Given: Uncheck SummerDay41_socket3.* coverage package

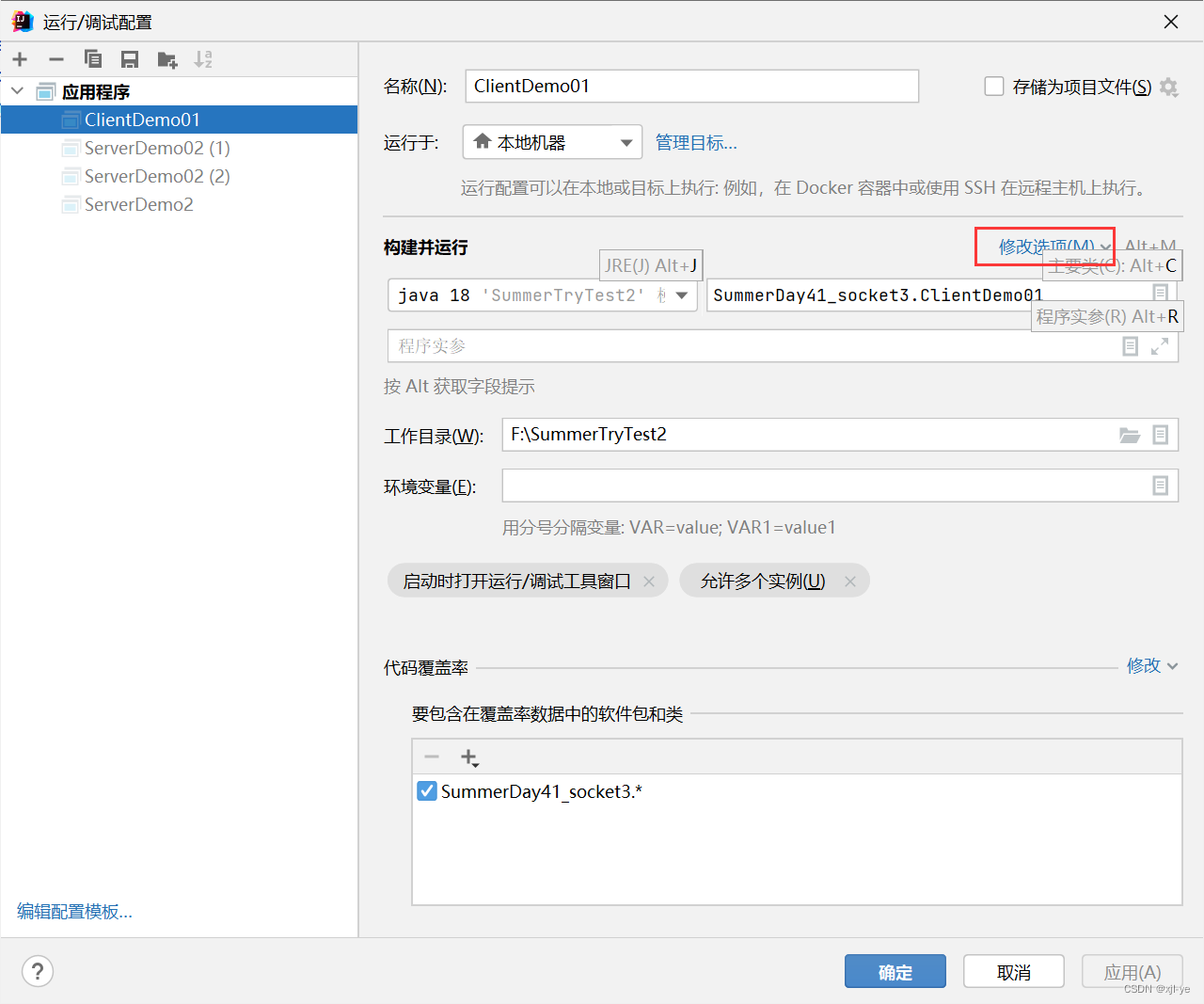Looking at the screenshot, I should click(x=427, y=790).
